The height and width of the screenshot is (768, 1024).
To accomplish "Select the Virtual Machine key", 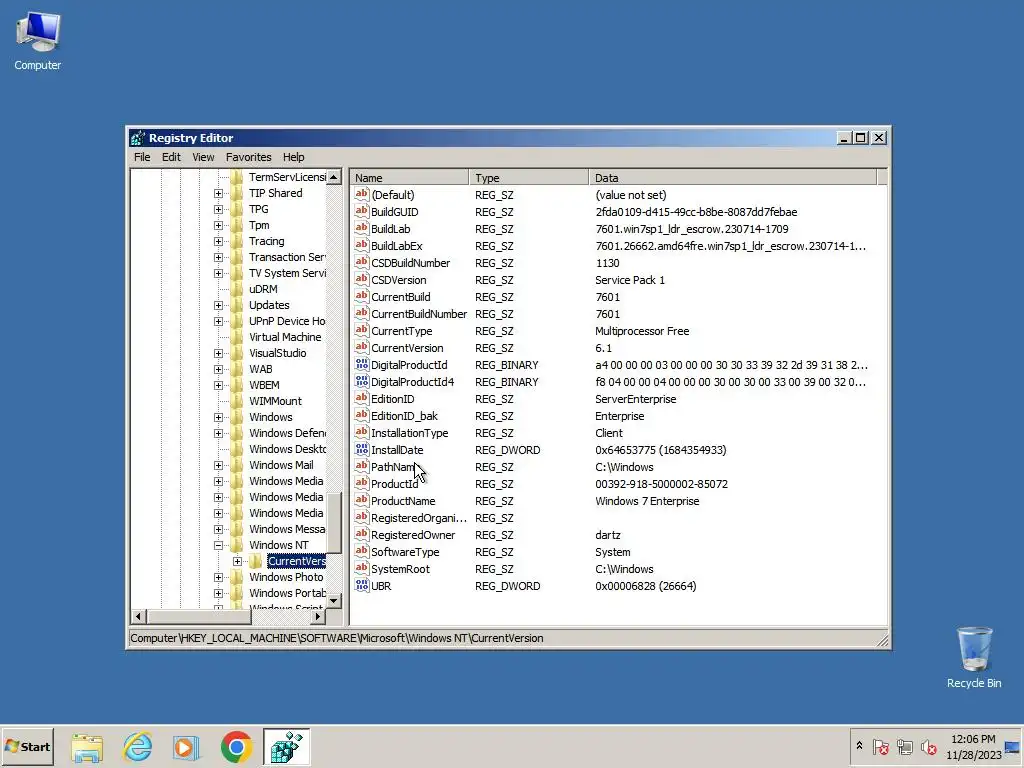I will (285, 337).
